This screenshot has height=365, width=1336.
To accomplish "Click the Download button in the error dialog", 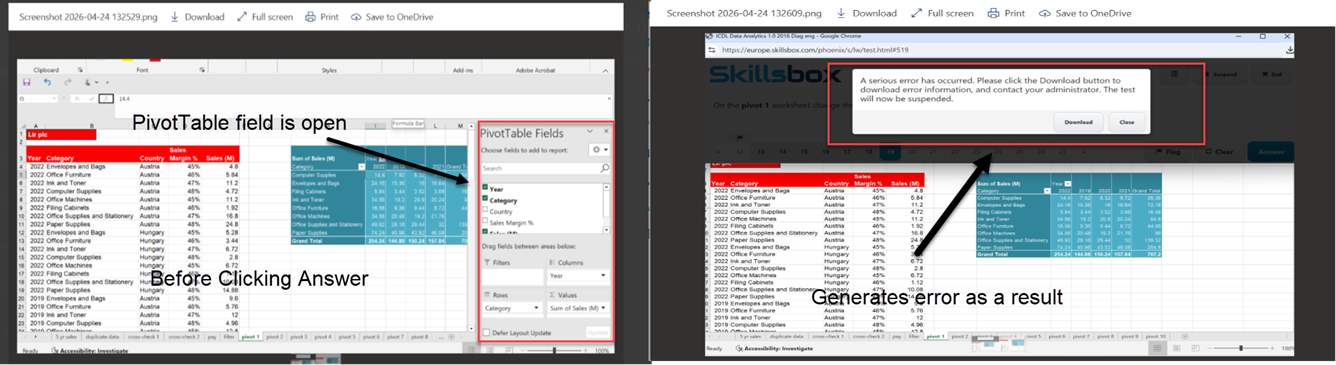I will pos(1077,122).
